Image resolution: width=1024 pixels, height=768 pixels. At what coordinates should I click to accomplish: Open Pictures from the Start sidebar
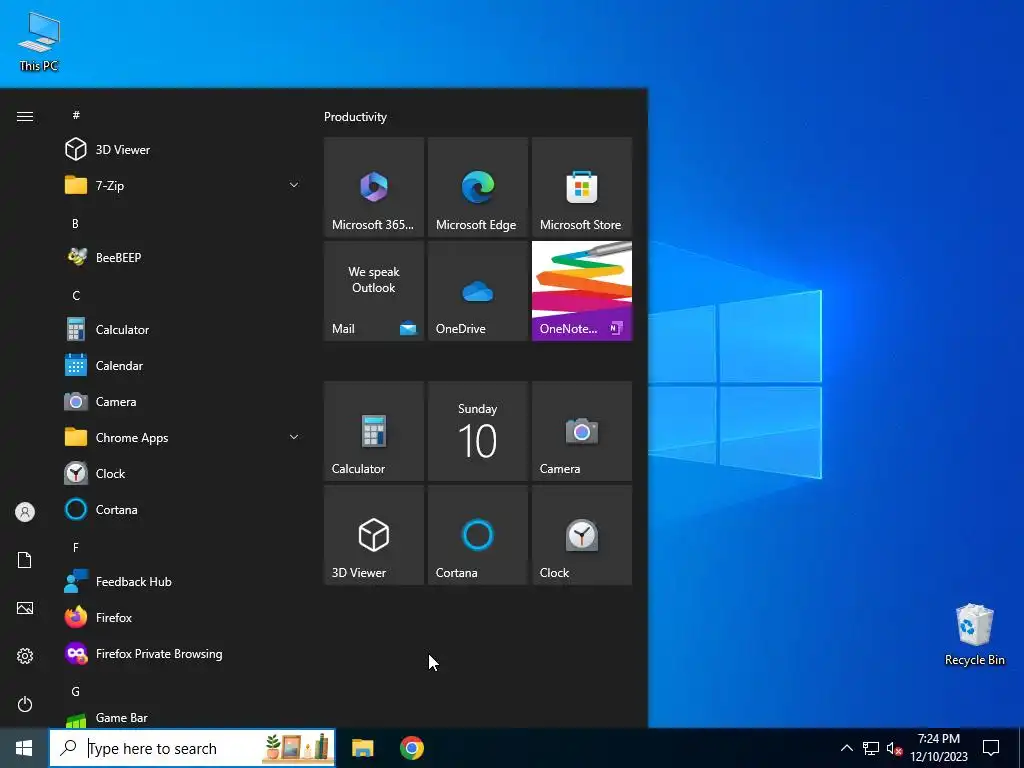(x=25, y=608)
